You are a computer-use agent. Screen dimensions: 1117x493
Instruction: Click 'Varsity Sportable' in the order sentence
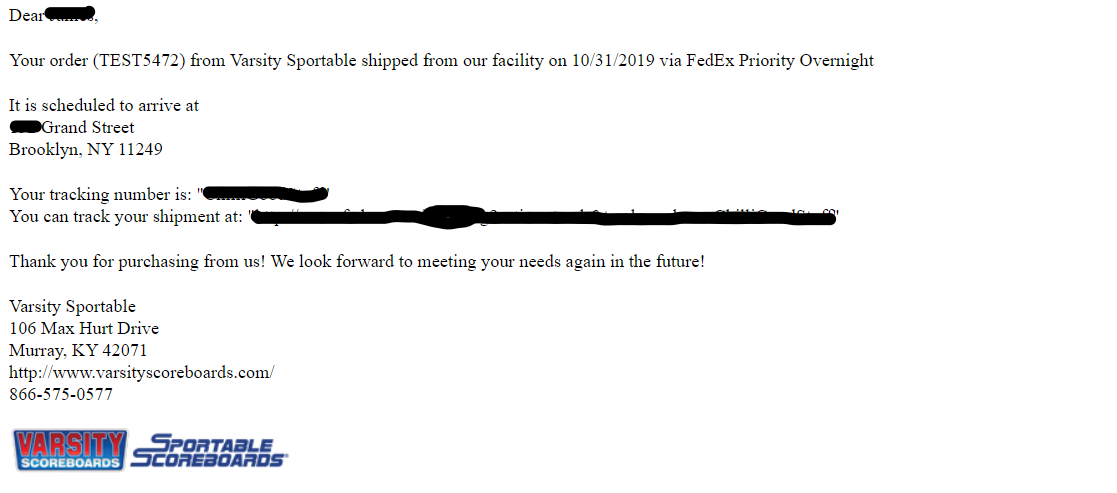point(293,61)
